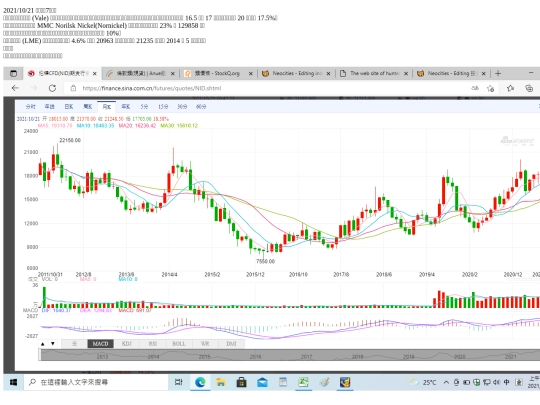This screenshot has width=540, height=405.
Task: Close the Anue tab
Action: pos(173,73)
